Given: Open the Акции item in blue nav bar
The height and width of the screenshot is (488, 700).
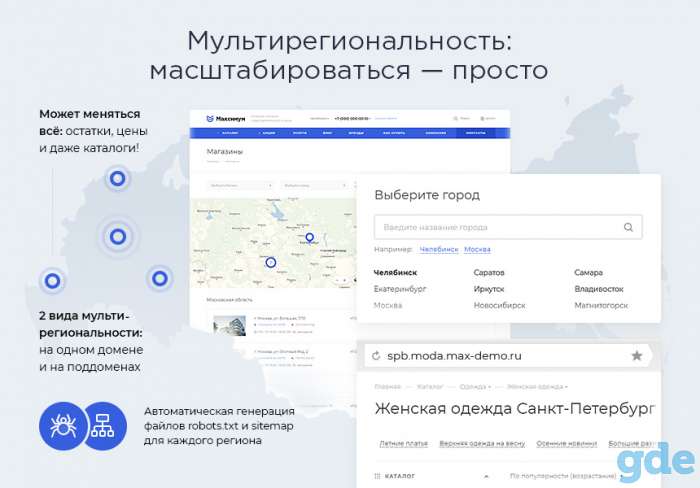Looking at the screenshot, I should click(267, 133).
